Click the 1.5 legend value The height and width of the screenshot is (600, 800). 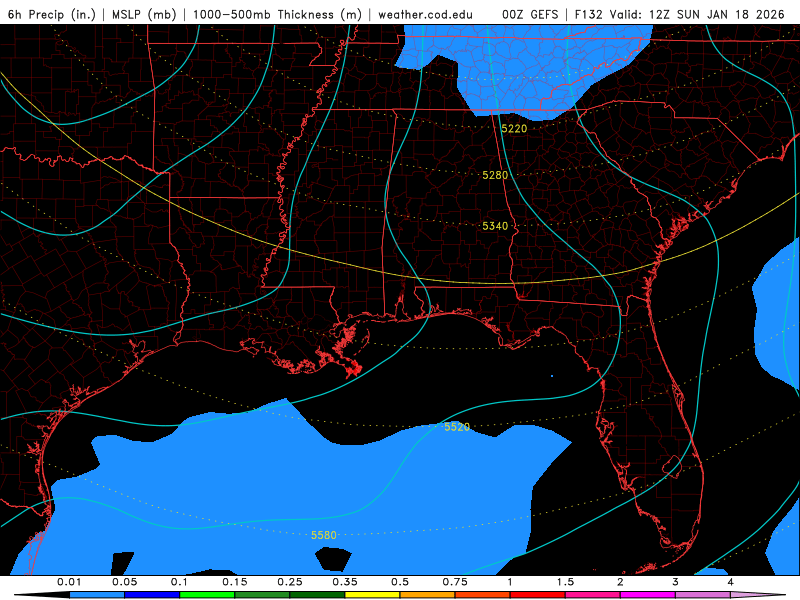(565, 582)
